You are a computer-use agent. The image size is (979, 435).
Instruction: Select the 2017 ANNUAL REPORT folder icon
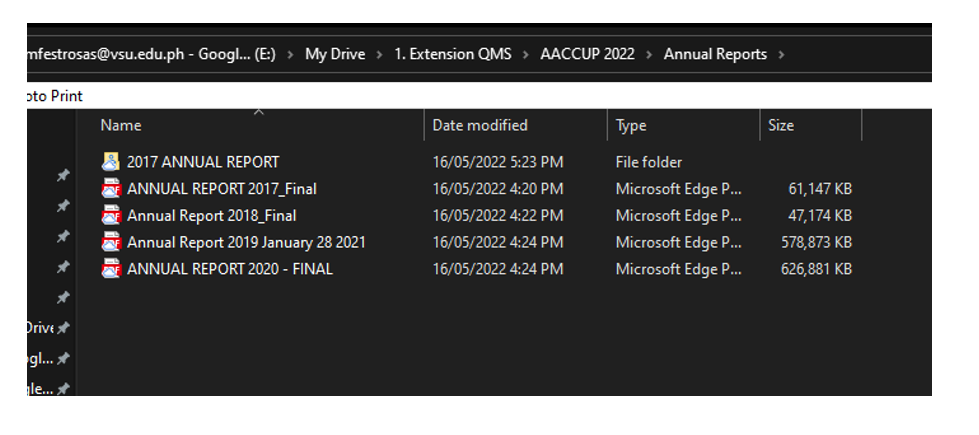111,162
